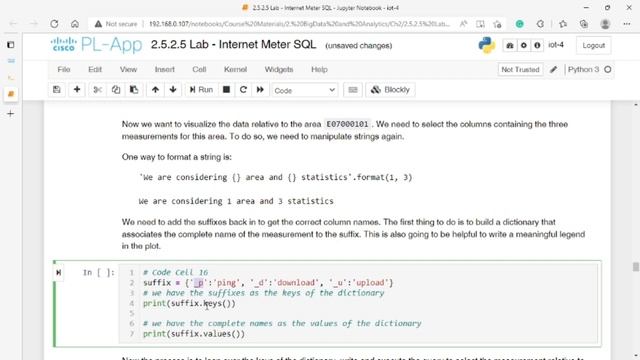The image size is (640, 360).
Task: Open the browser favorites star icon
Action: 563,24
